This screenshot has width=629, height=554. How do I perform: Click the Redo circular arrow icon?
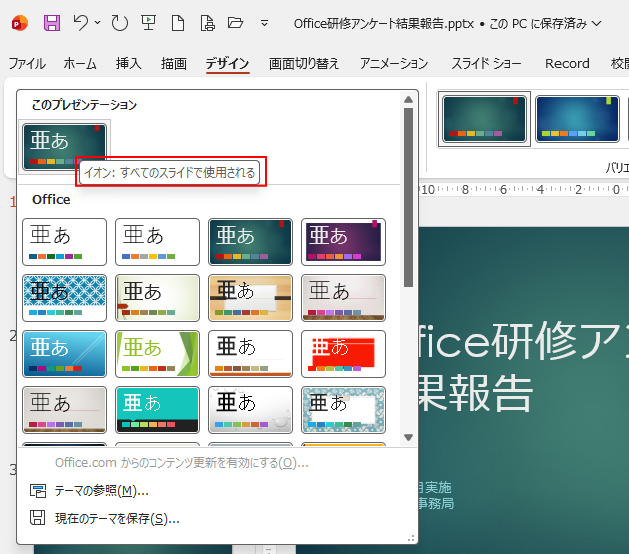point(120,23)
